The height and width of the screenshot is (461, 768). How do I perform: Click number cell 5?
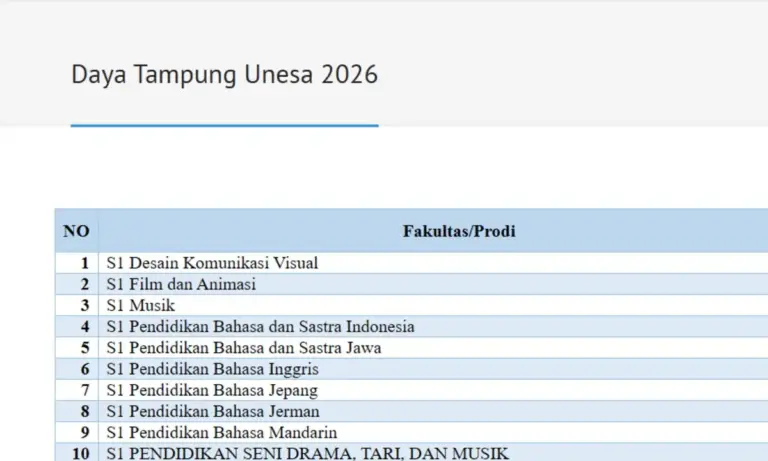77,348
